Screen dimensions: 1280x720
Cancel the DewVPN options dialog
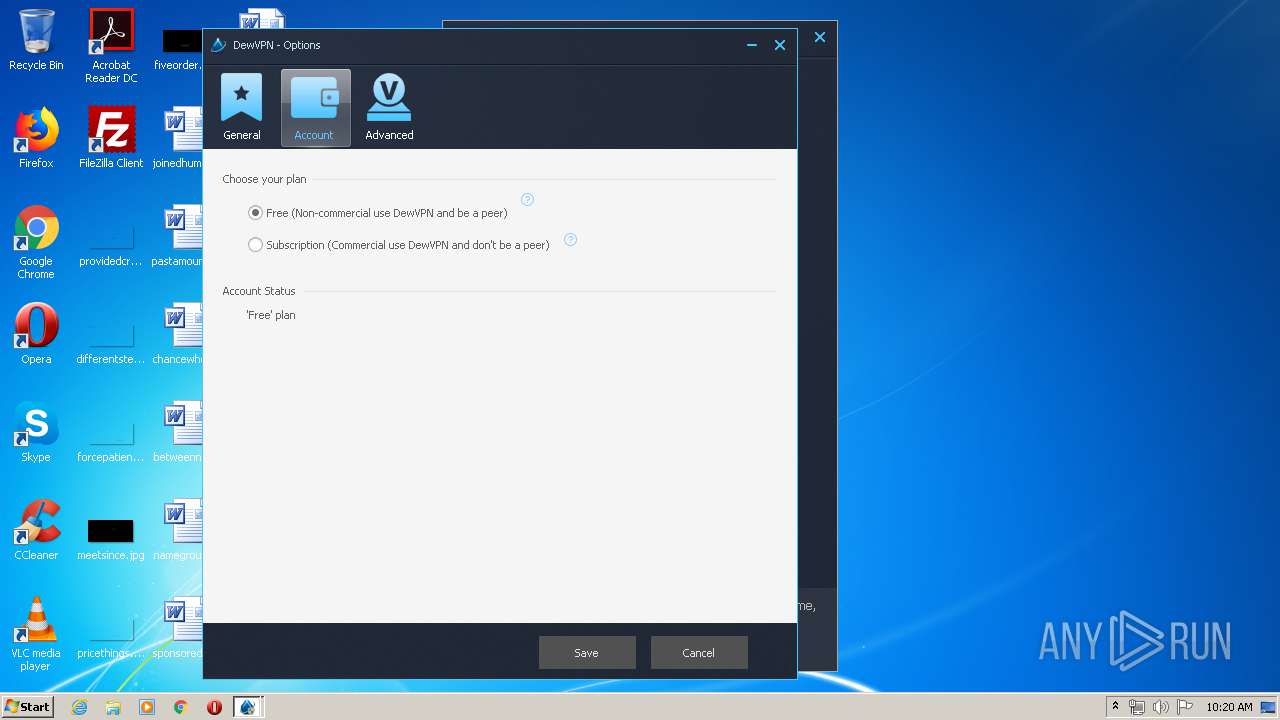698,653
